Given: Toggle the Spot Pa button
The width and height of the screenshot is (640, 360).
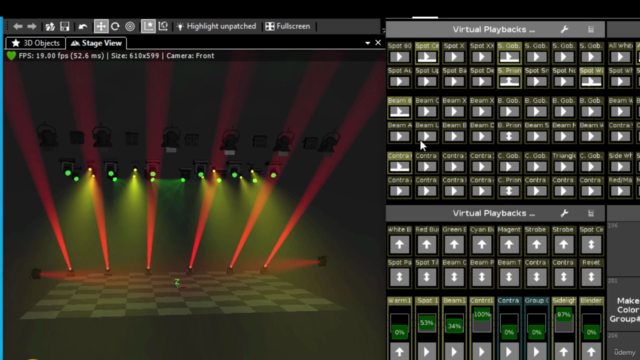Looking at the screenshot, I should (400, 277).
